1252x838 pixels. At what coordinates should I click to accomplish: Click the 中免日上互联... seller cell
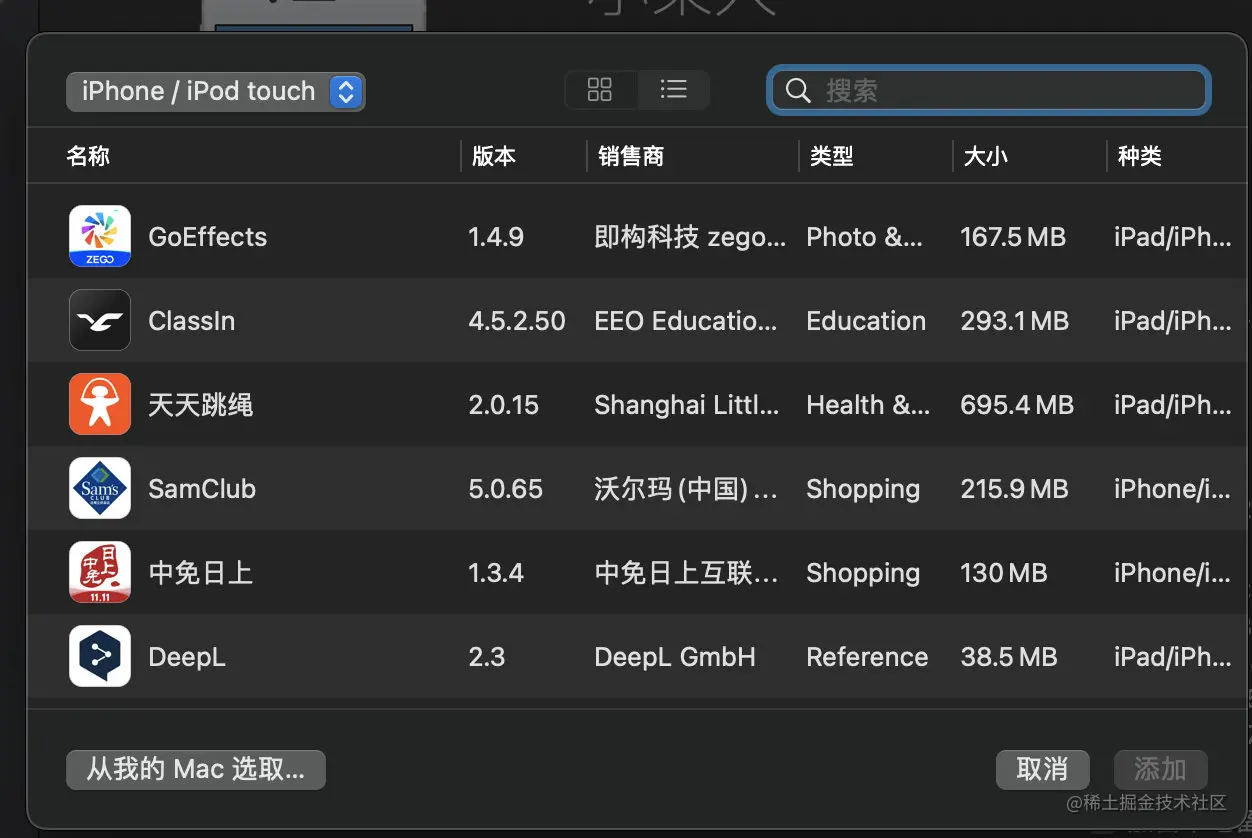(x=686, y=573)
